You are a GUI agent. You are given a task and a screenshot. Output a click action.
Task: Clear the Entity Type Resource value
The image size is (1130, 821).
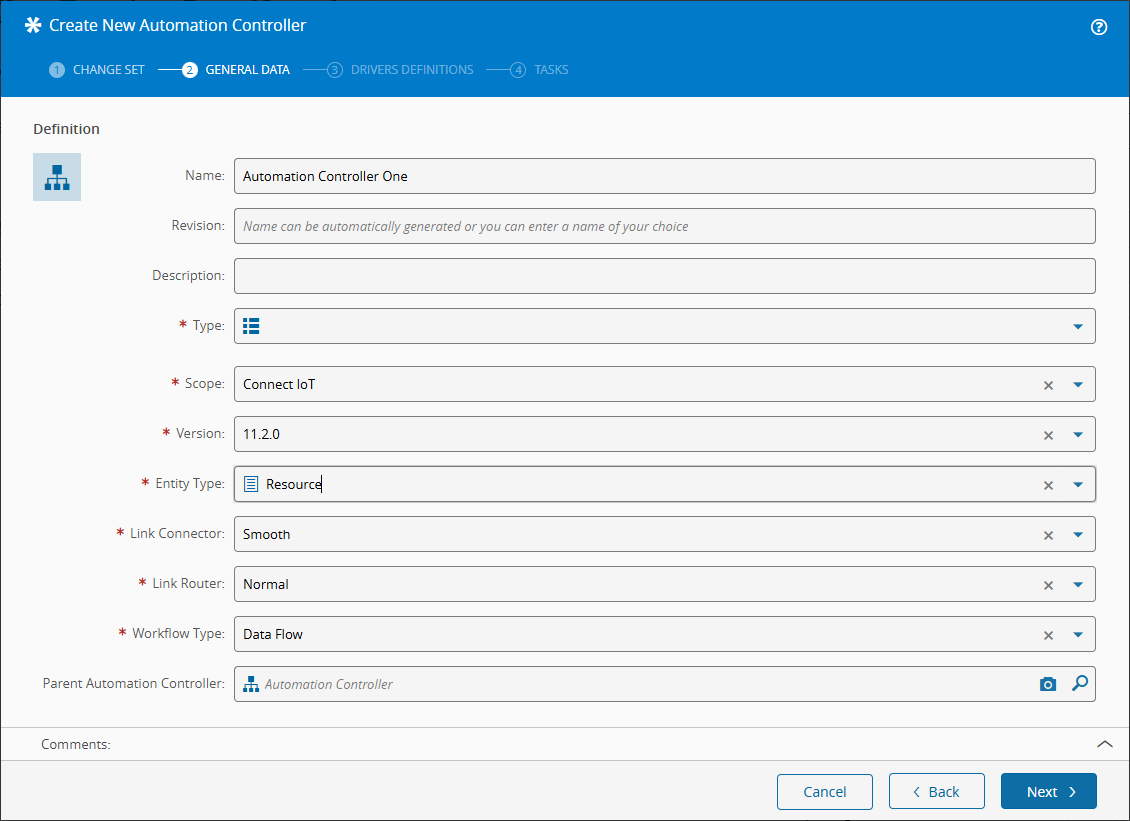tap(1048, 485)
